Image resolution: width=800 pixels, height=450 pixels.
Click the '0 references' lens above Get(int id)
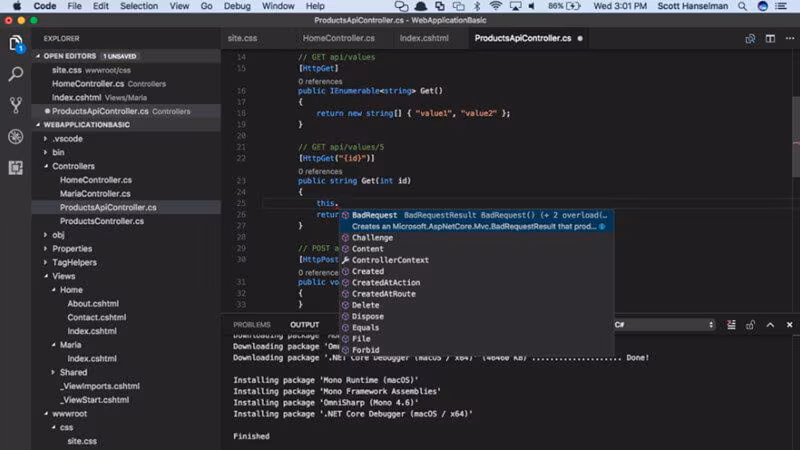click(x=320, y=171)
